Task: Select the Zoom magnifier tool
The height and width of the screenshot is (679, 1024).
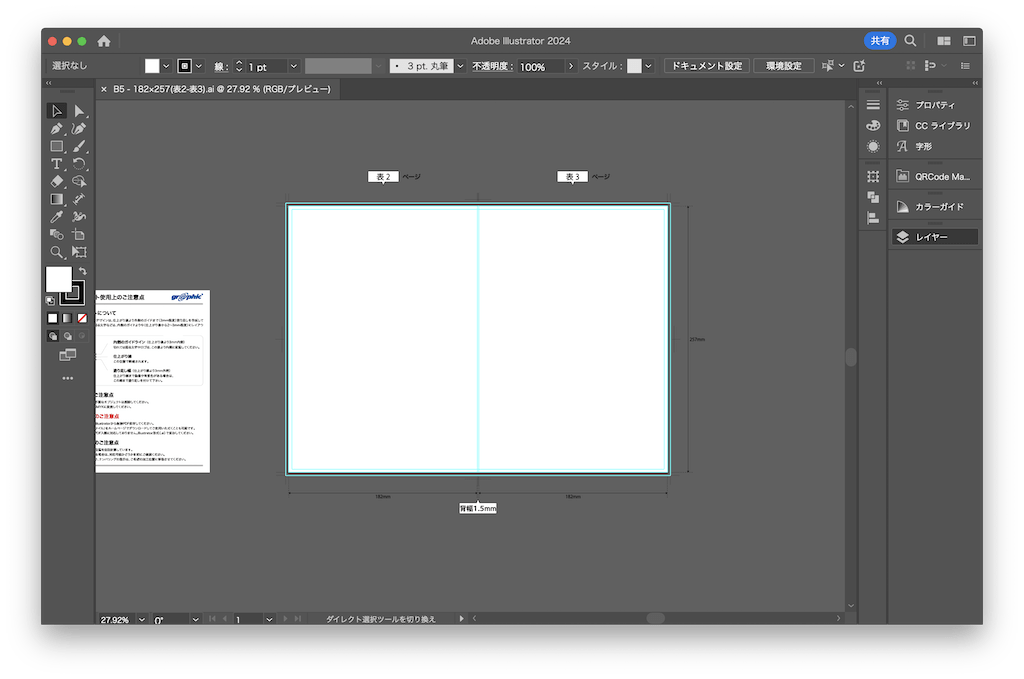Action: point(58,252)
